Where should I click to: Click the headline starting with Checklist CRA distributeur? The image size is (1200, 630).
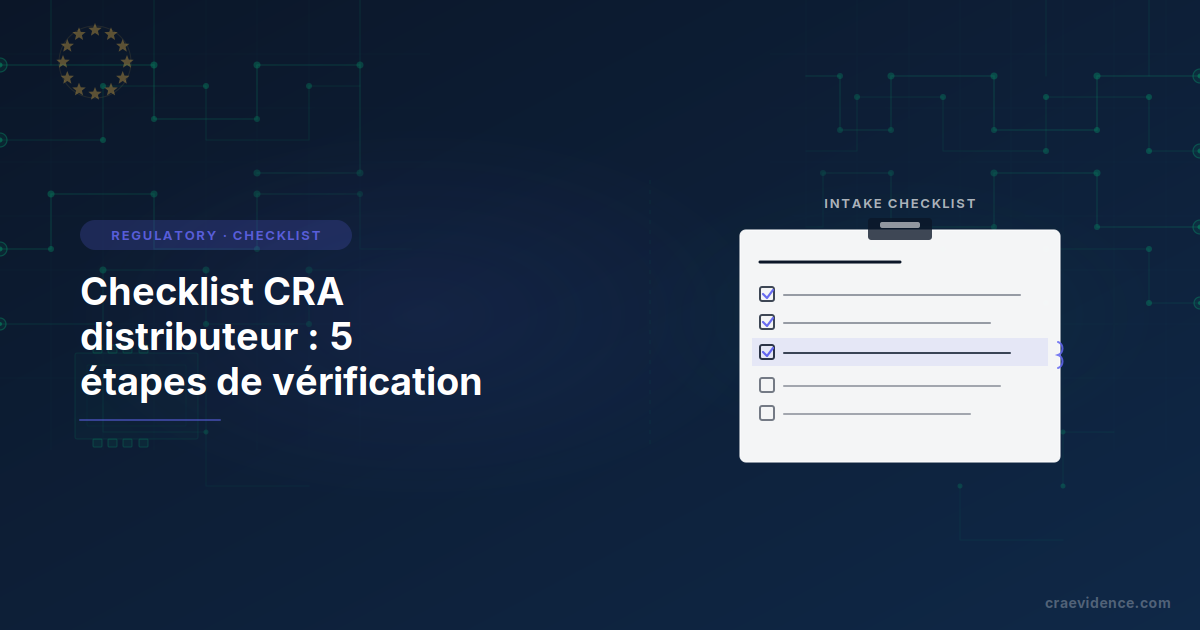coord(281,337)
